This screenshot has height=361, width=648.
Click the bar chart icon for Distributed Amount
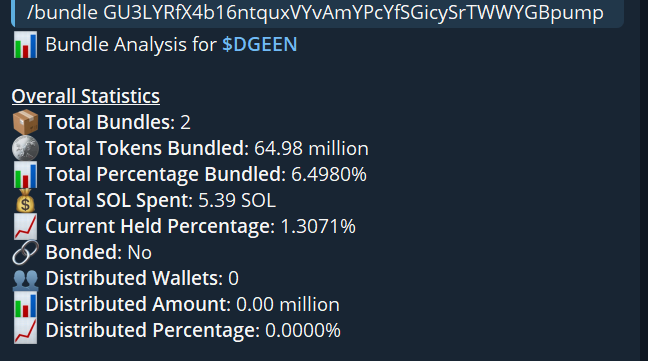point(25,304)
